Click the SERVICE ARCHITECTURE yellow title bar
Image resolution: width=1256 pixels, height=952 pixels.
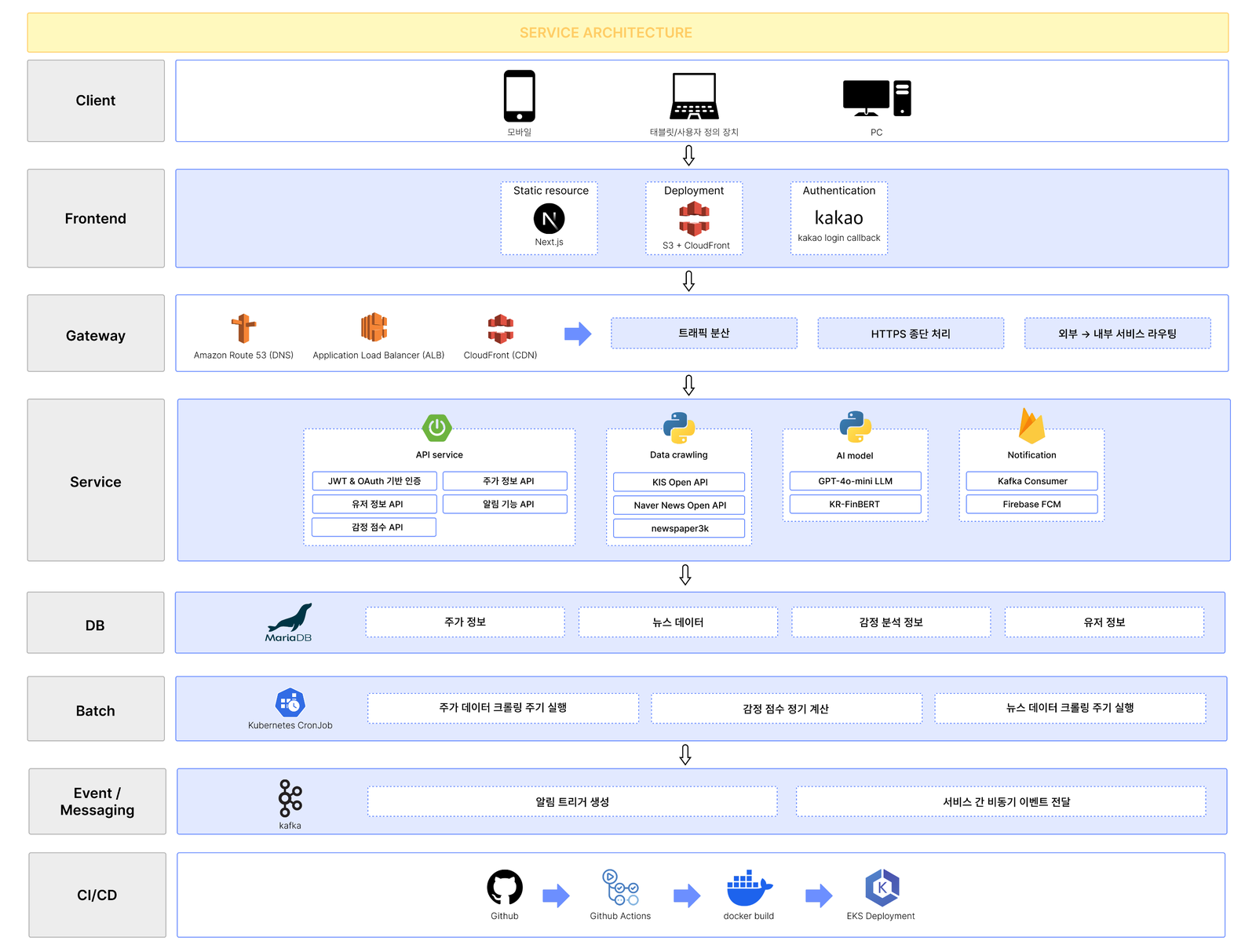(x=628, y=33)
